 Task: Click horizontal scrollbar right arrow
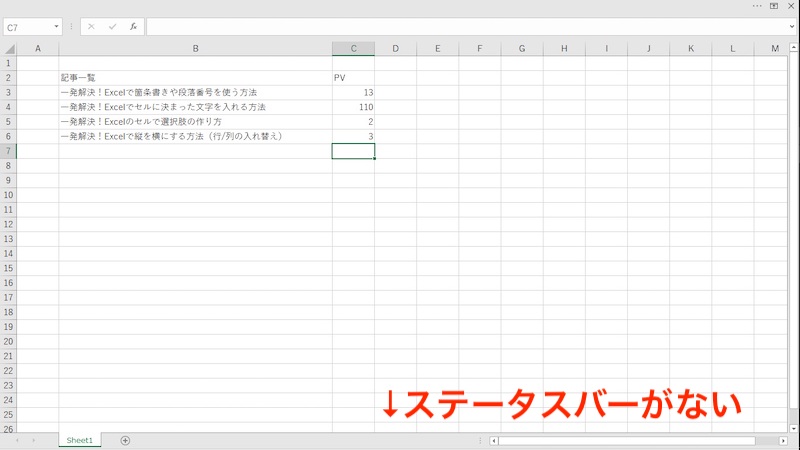pos(783,441)
